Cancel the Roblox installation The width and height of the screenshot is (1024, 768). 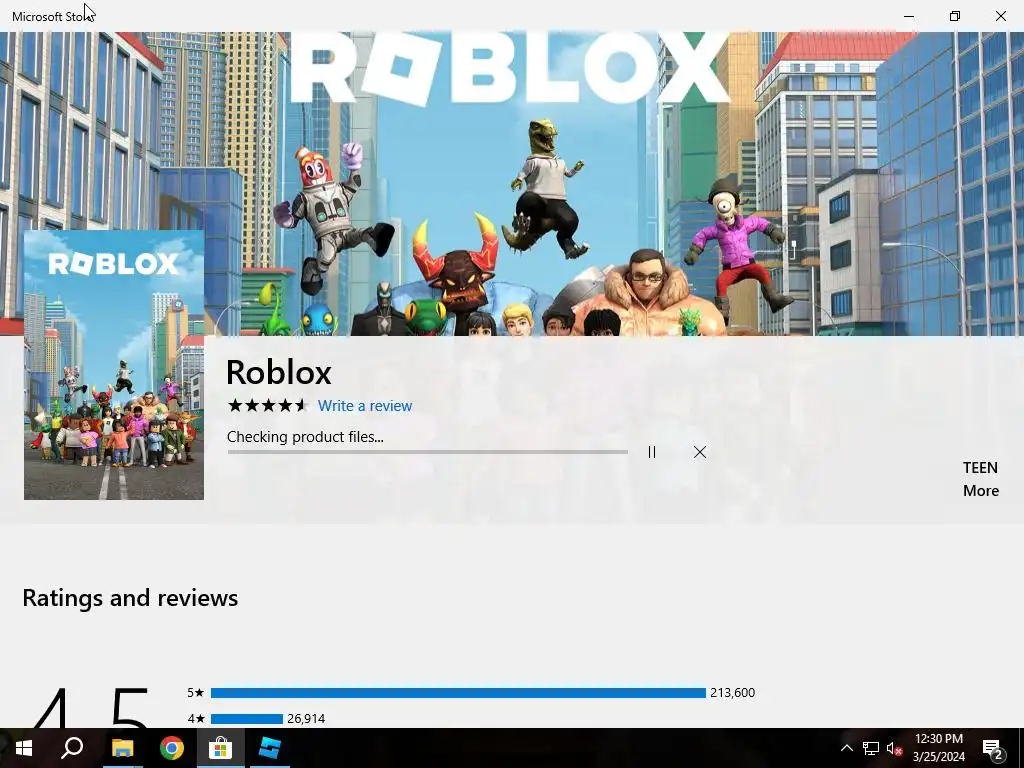click(x=699, y=452)
